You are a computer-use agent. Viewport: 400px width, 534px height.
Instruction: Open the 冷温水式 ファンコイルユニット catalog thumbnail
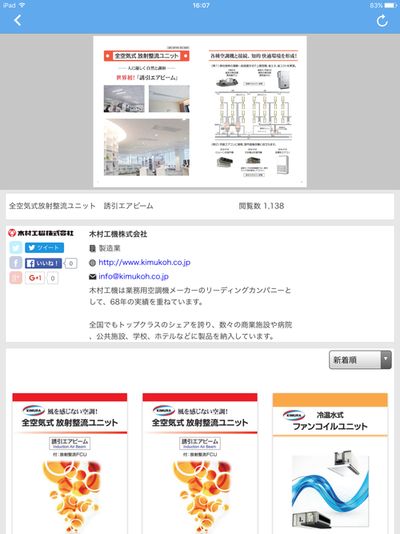tap(330, 463)
